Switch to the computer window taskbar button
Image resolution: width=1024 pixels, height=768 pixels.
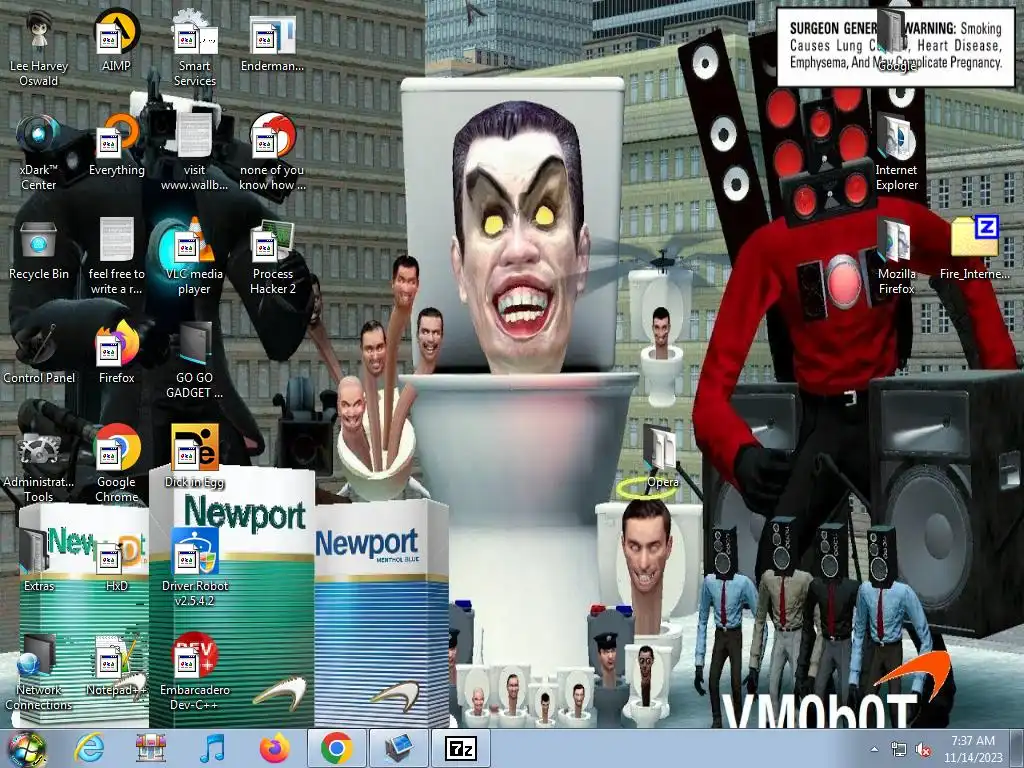coord(398,748)
